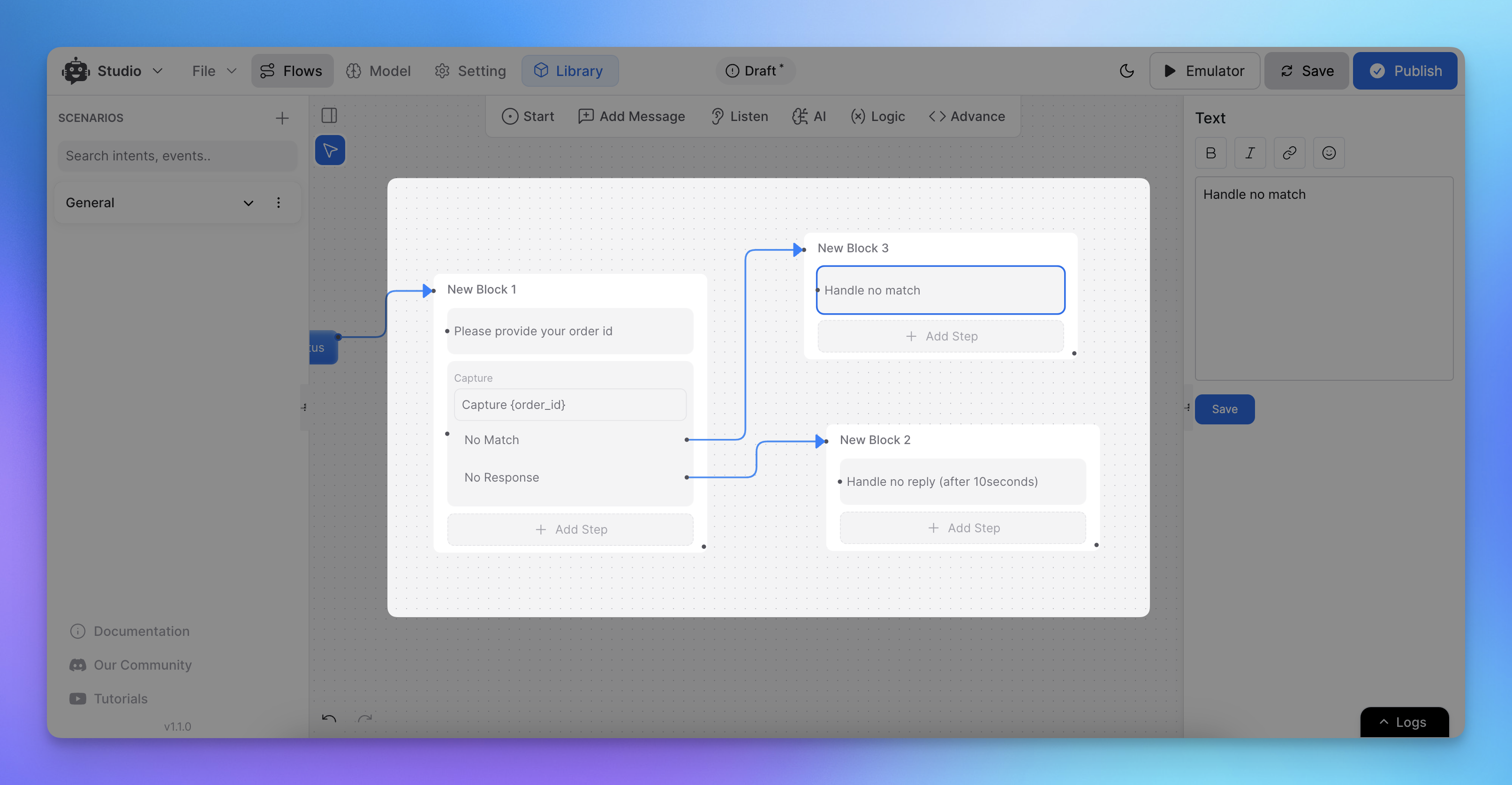
Task: Expand the Logs panel
Action: coord(1404,723)
